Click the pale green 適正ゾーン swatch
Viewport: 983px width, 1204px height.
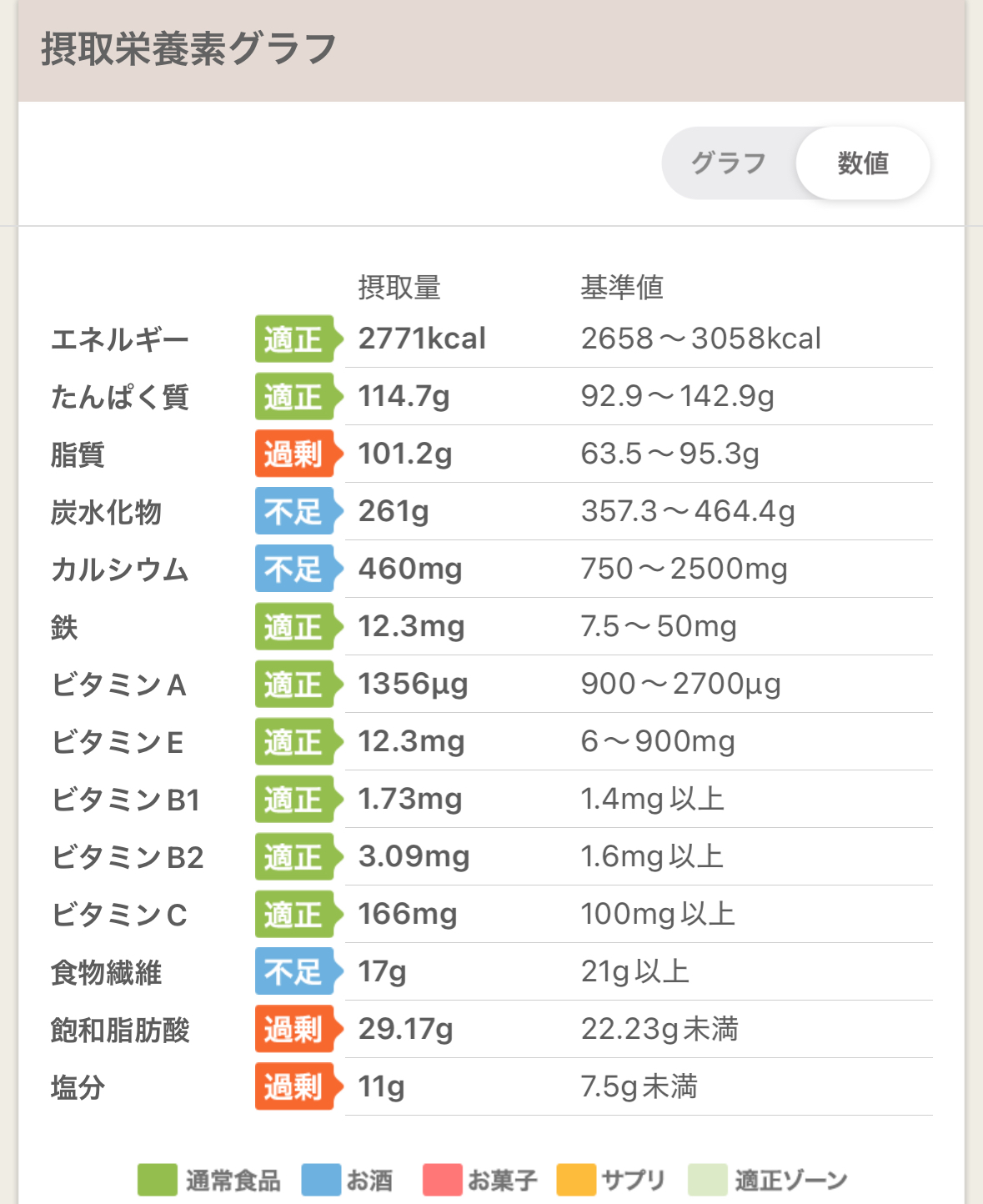(708, 1180)
